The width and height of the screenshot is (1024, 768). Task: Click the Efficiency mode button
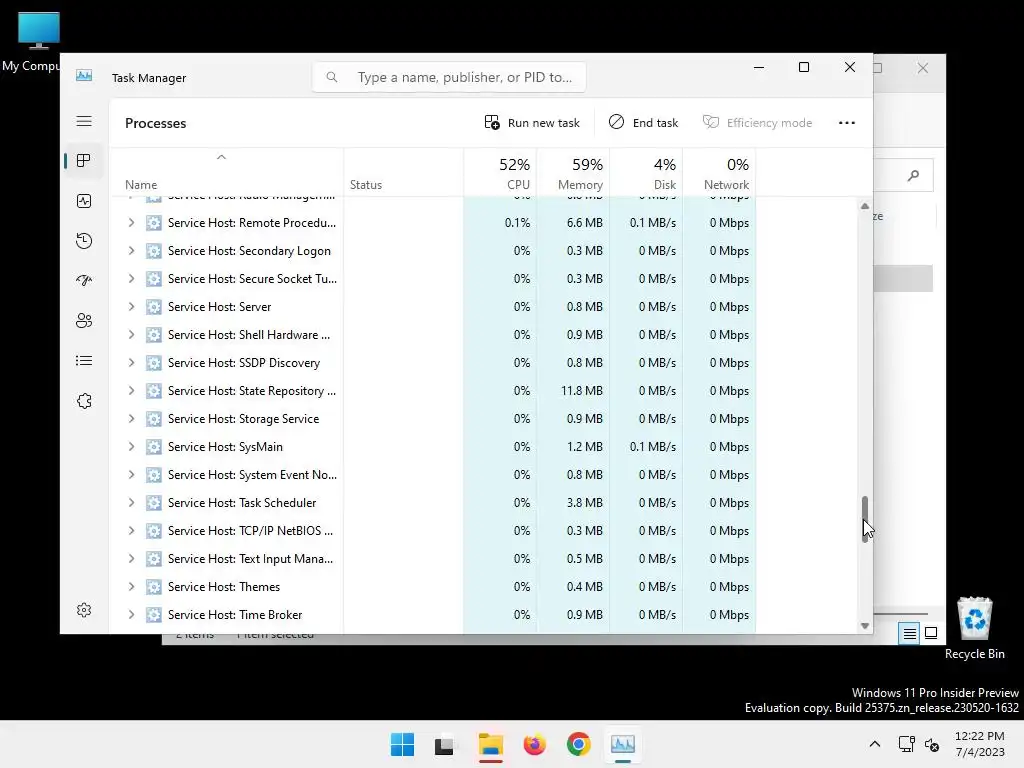[x=758, y=123]
